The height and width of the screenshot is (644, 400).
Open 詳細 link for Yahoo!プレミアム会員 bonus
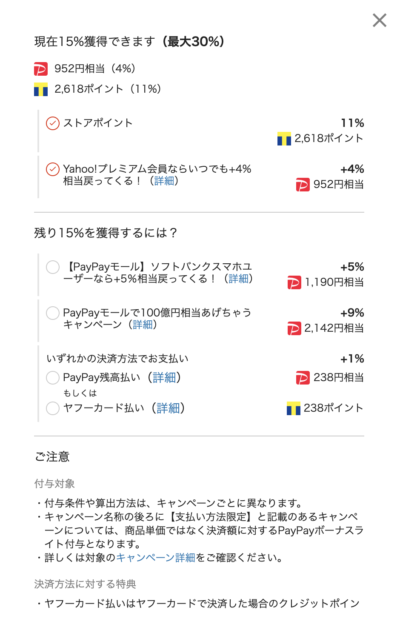(164, 181)
